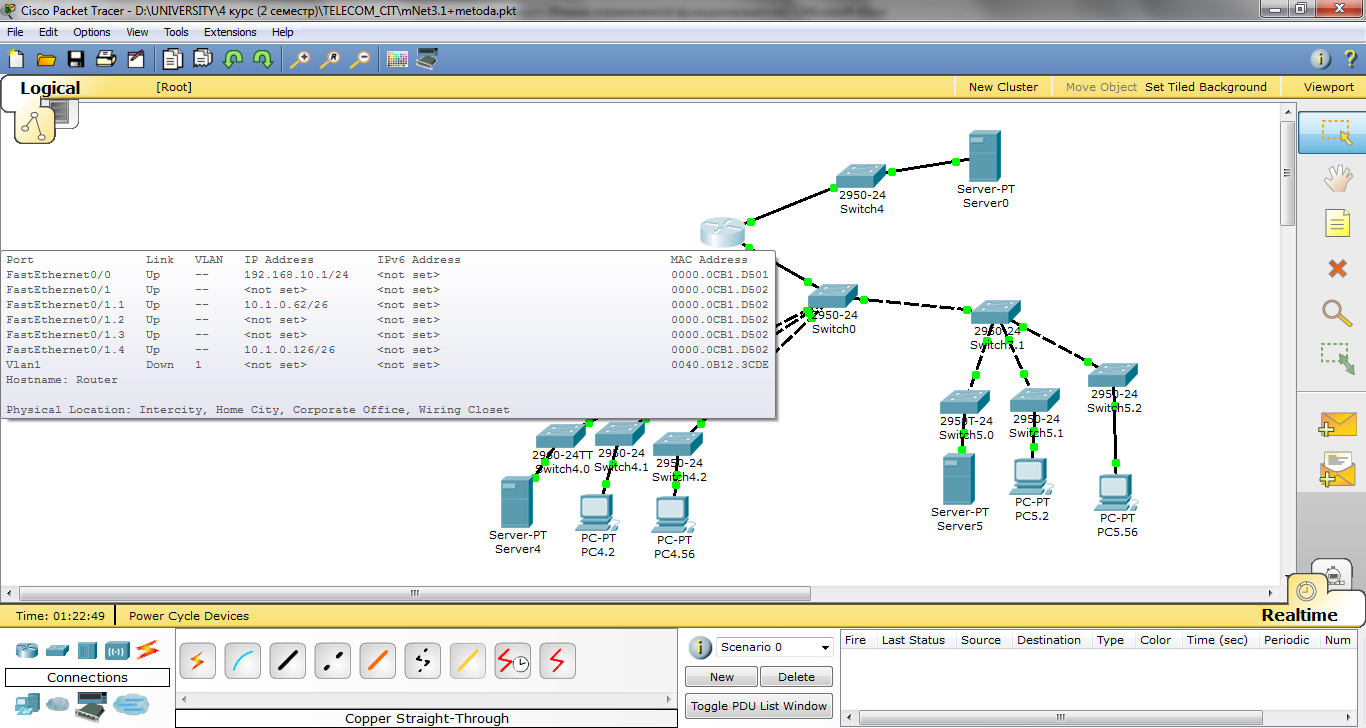Click Power Cycle Devices
The width and height of the screenshot is (1366, 728).
coord(189,616)
